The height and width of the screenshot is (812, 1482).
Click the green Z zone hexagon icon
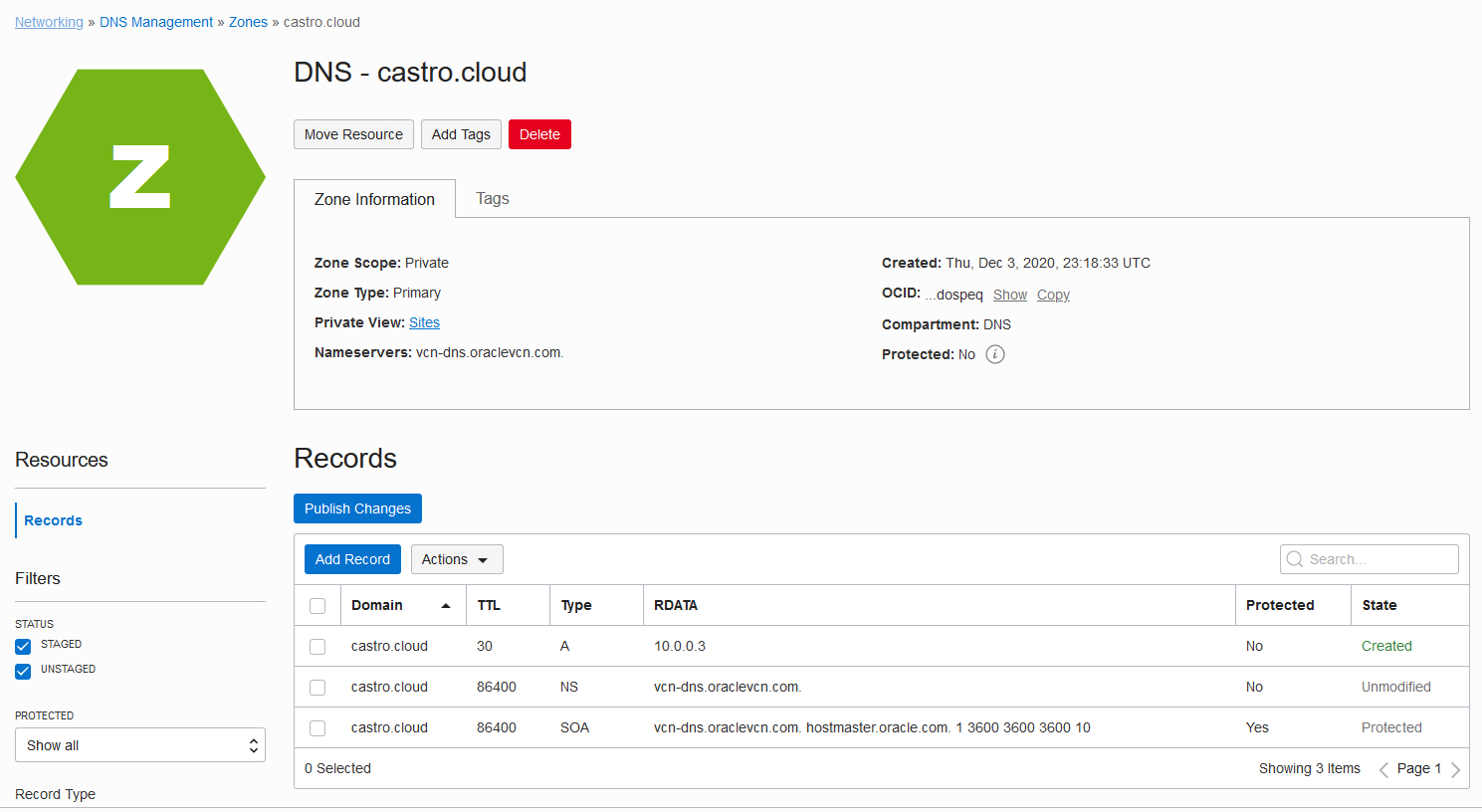click(x=140, y=177)
